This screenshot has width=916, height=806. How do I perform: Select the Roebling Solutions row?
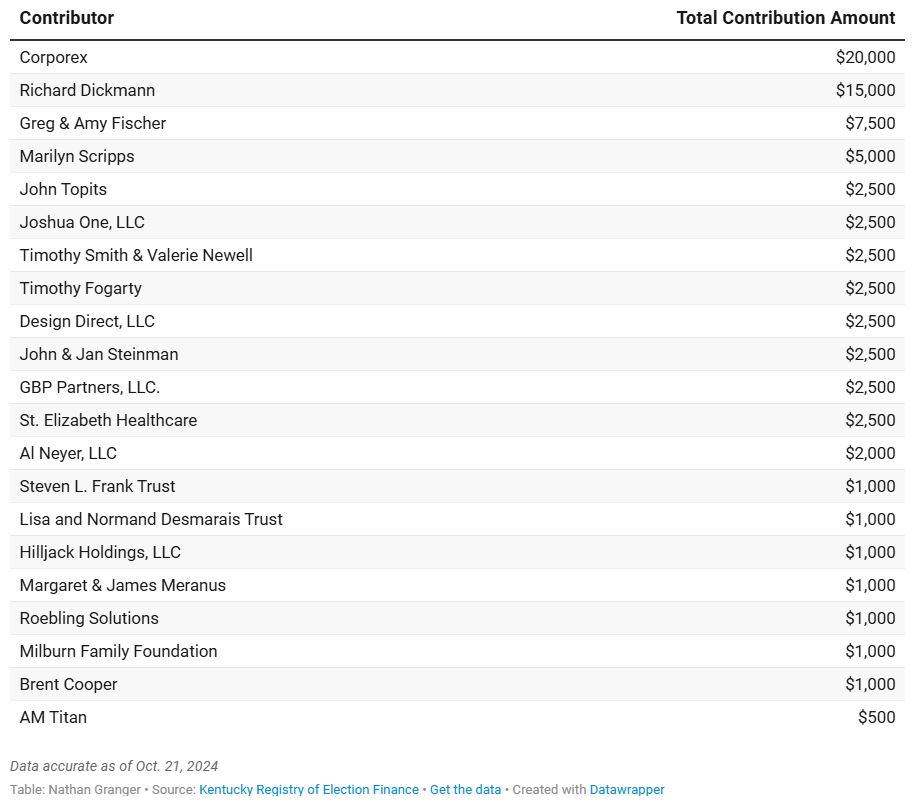point(89,619)
